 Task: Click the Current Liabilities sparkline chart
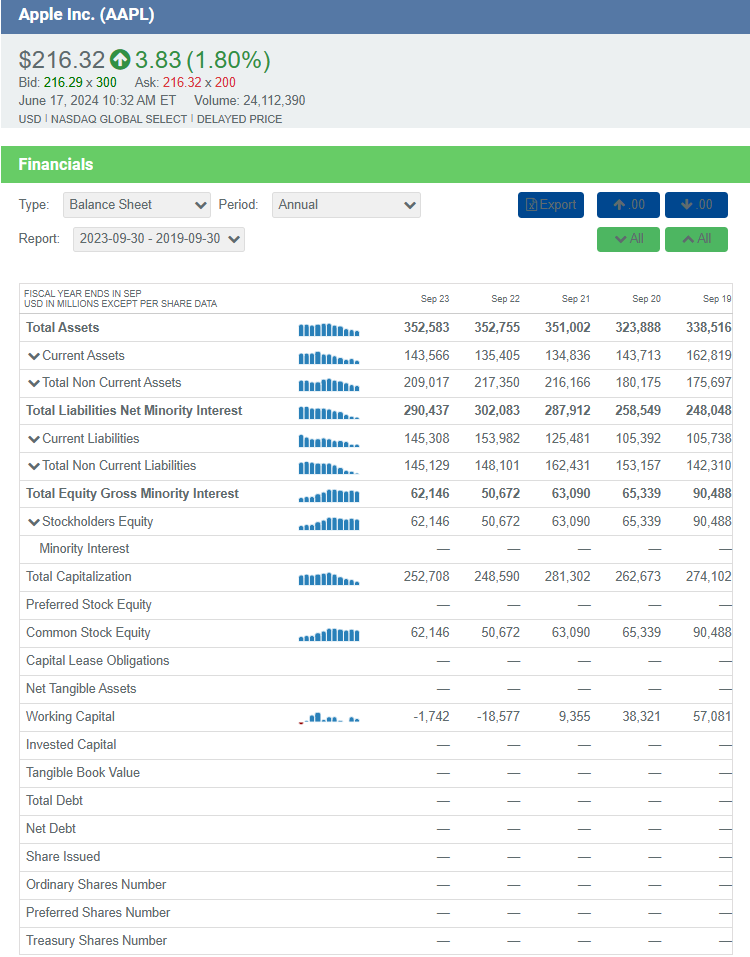pos(329,441)
